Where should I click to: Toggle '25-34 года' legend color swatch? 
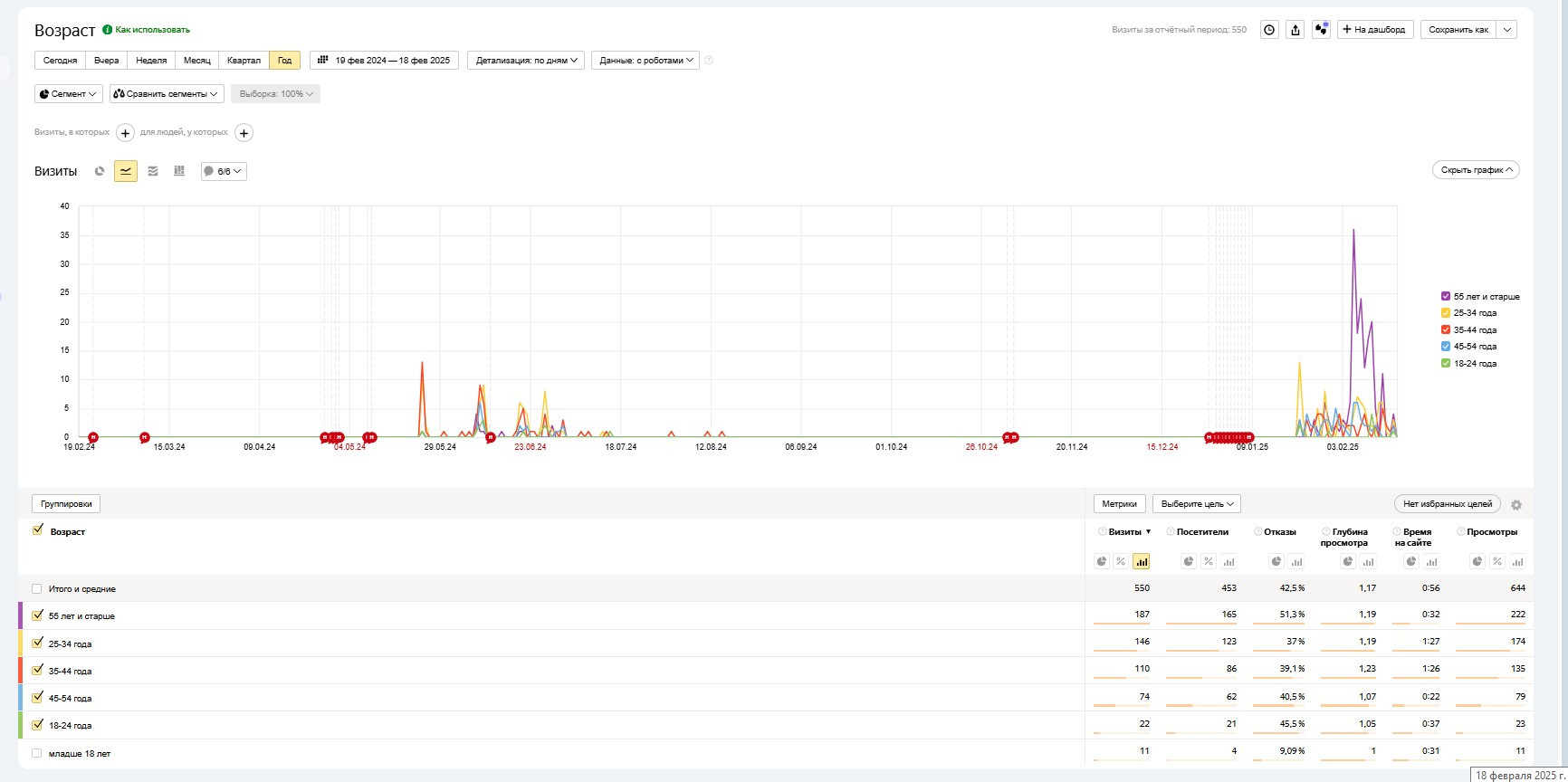coord(1446,313)
